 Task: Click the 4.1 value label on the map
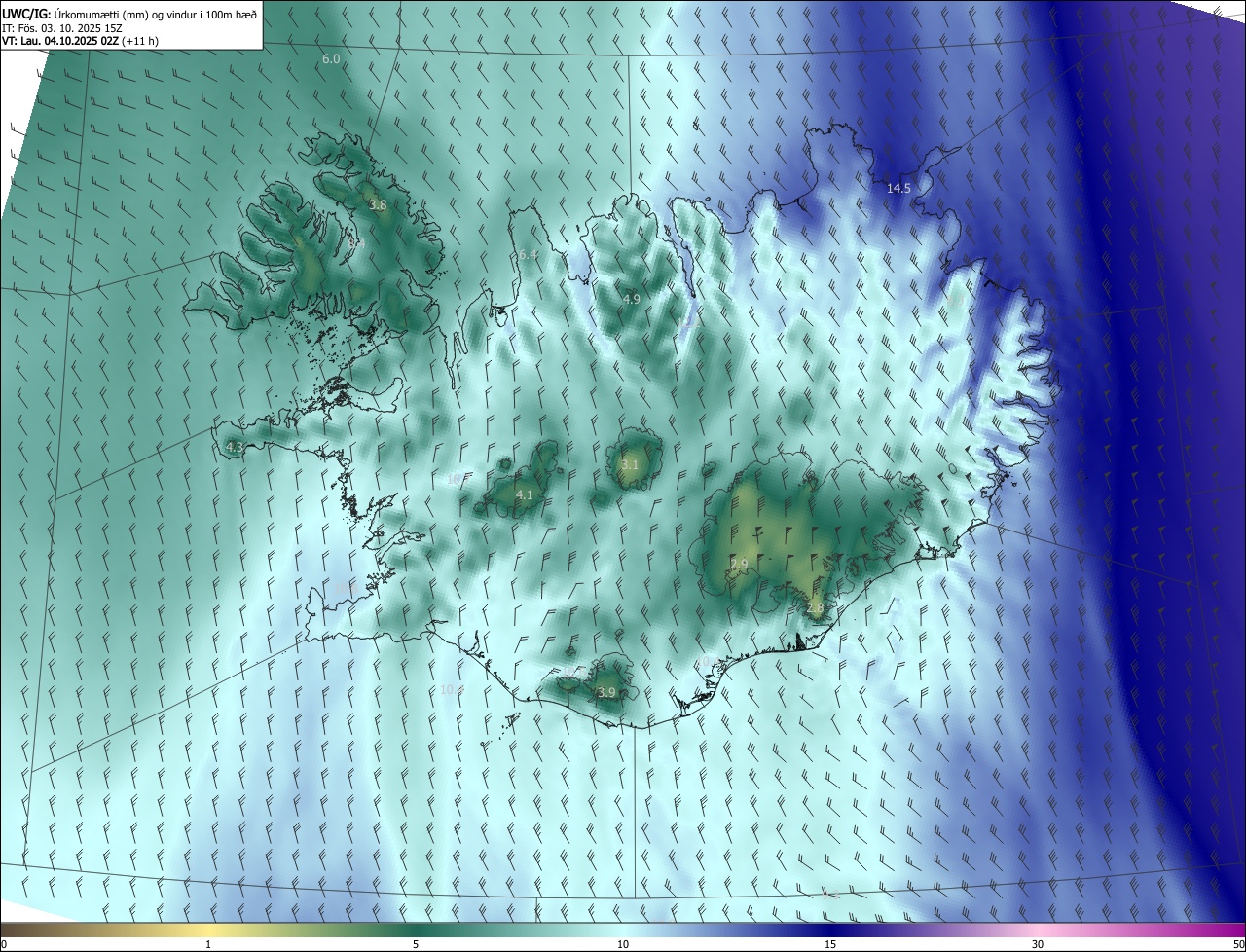pos(524,495)
